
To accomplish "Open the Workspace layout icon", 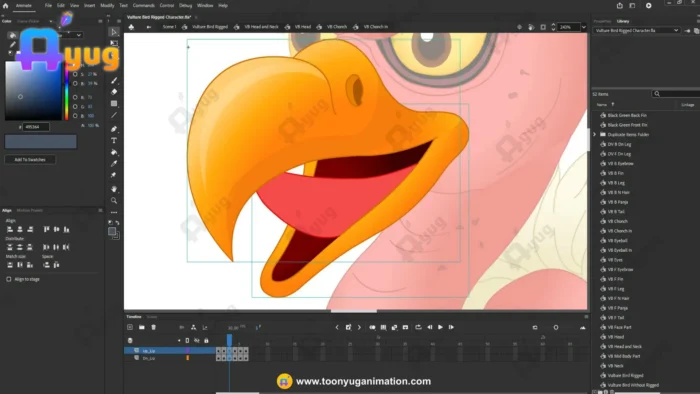I will 632,6.
